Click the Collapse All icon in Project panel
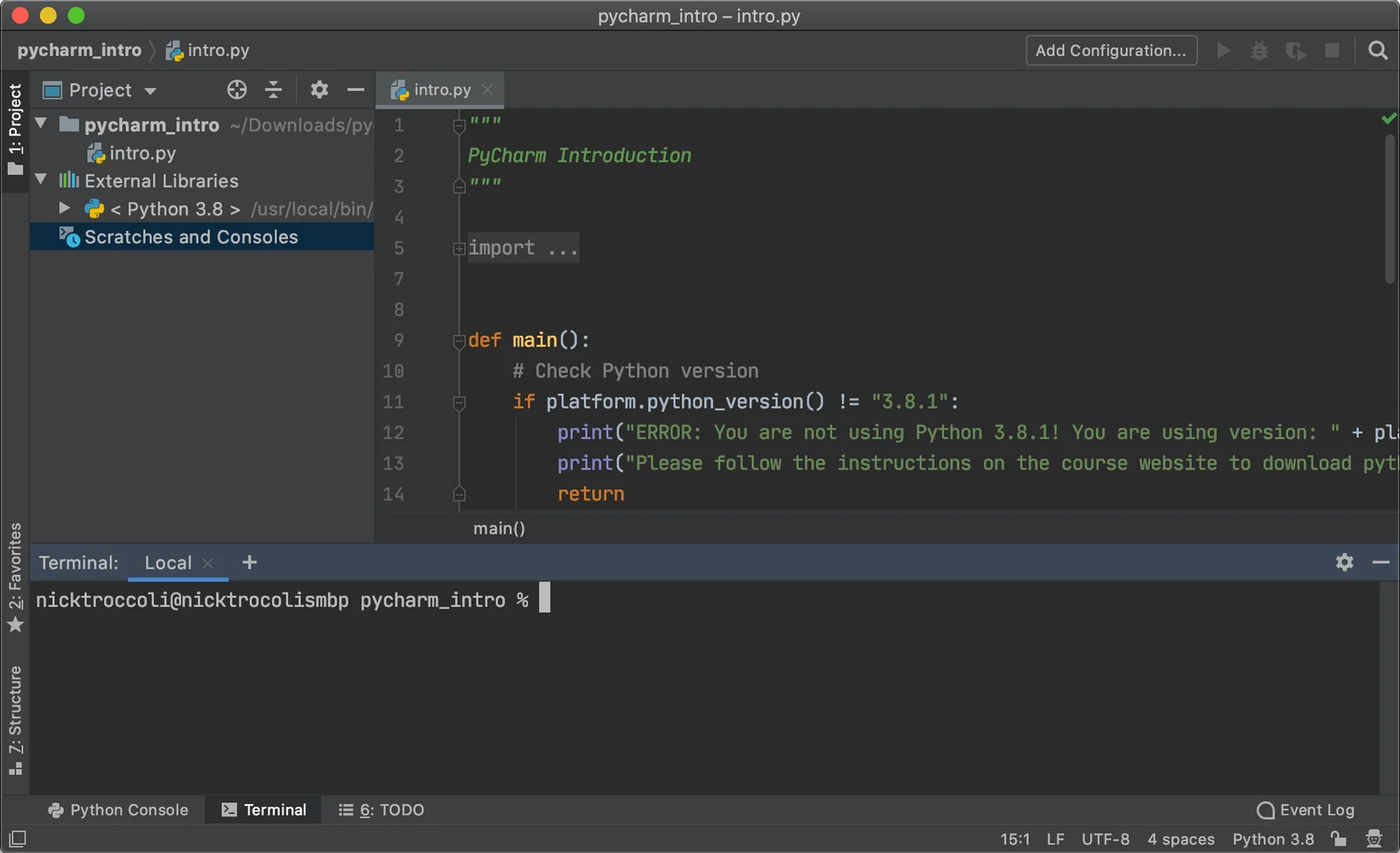 click(x=274, y=89)
